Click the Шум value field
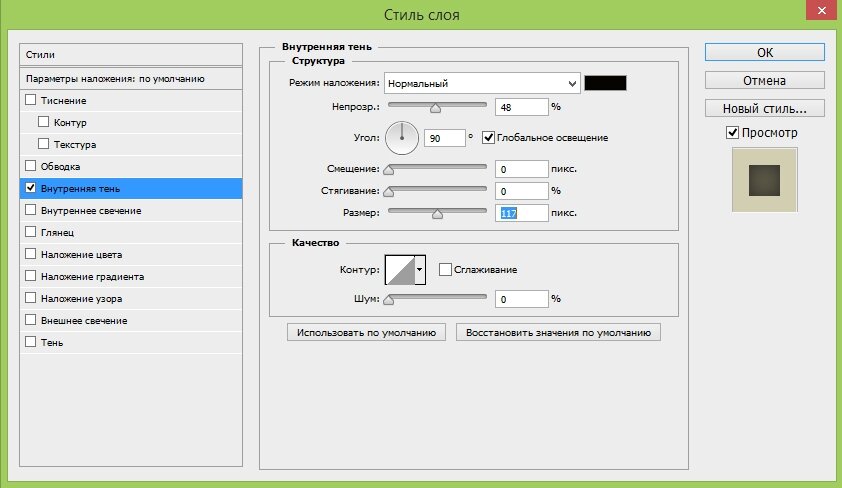Screen dimensions: 842x488 (x=521, y=299)
